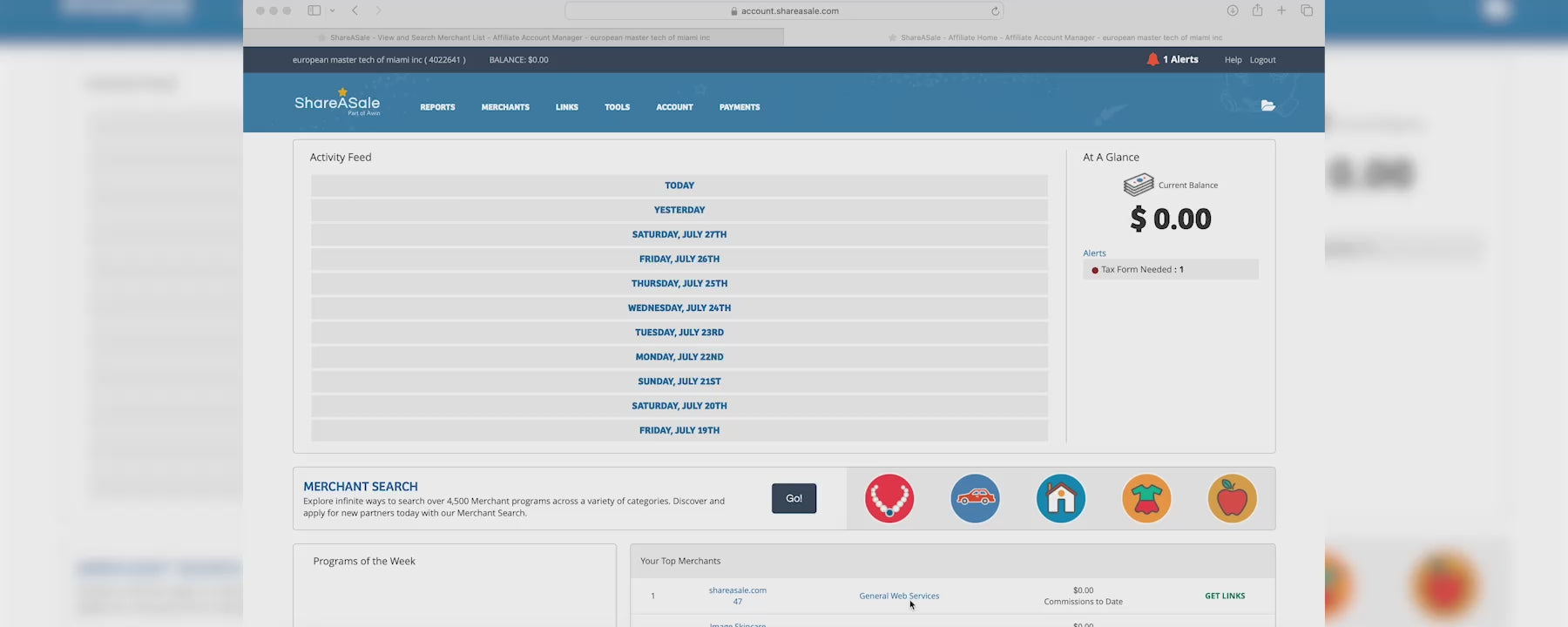Go forward with Safari forward arrow
Screen dimensions: 1568x627
pyautogui.click(x=378, y=10)
